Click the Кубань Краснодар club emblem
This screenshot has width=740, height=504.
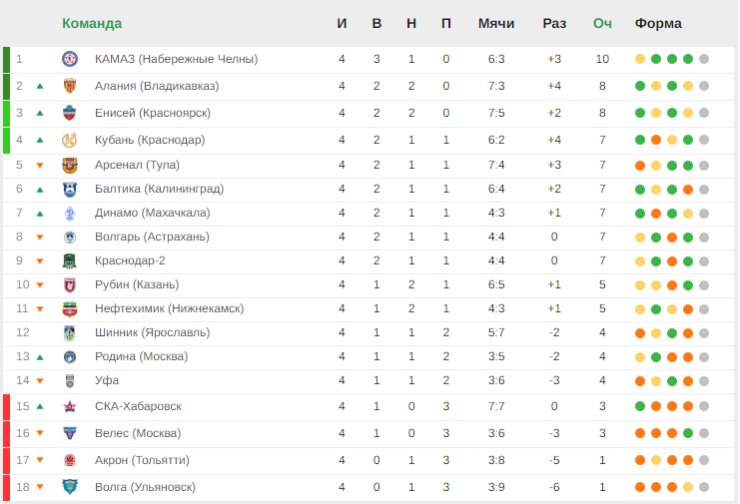[70, 140]
